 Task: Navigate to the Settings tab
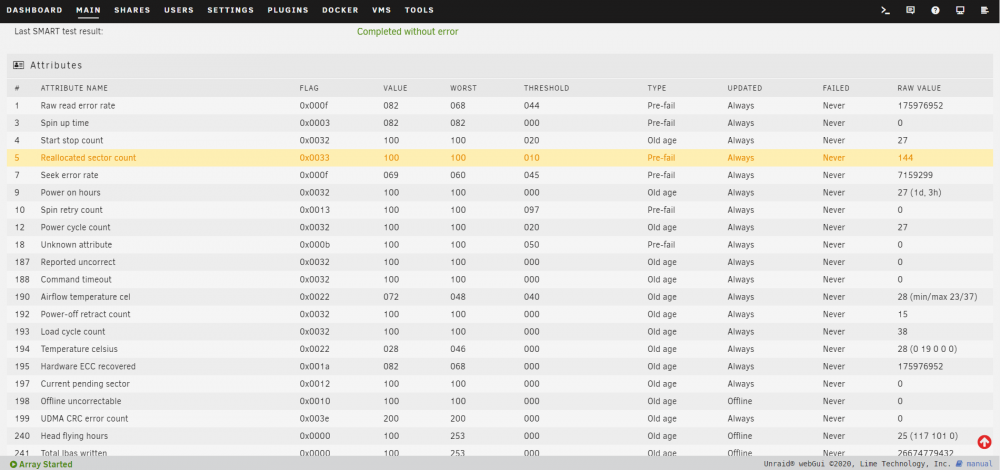point(230,10)
